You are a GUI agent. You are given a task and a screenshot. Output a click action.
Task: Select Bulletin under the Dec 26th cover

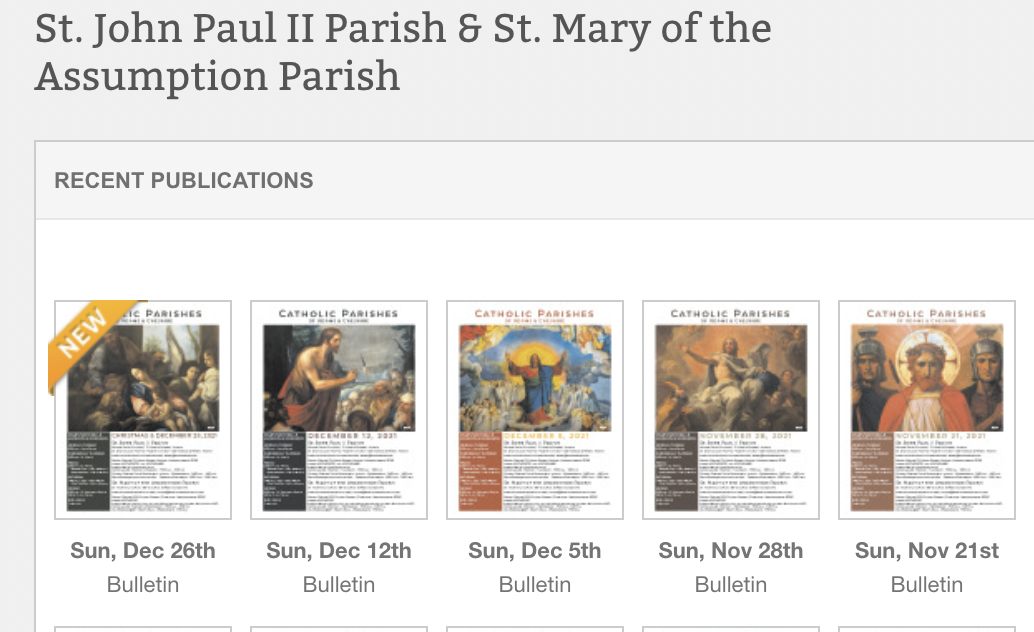point(142,584)
